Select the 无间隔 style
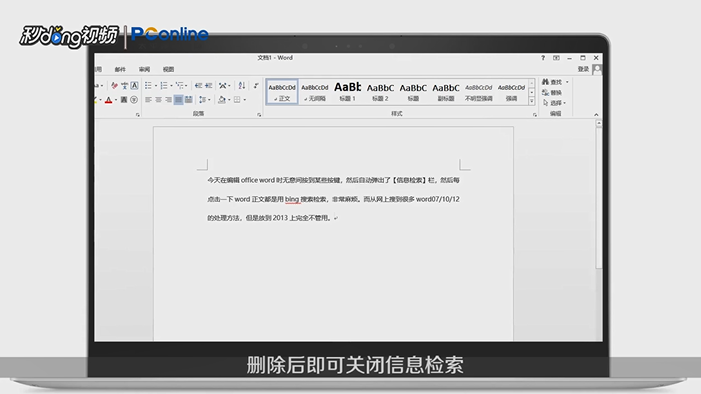The width and height of the screenshot is (701, 394). pyautogui.click(x=315, y=92)
